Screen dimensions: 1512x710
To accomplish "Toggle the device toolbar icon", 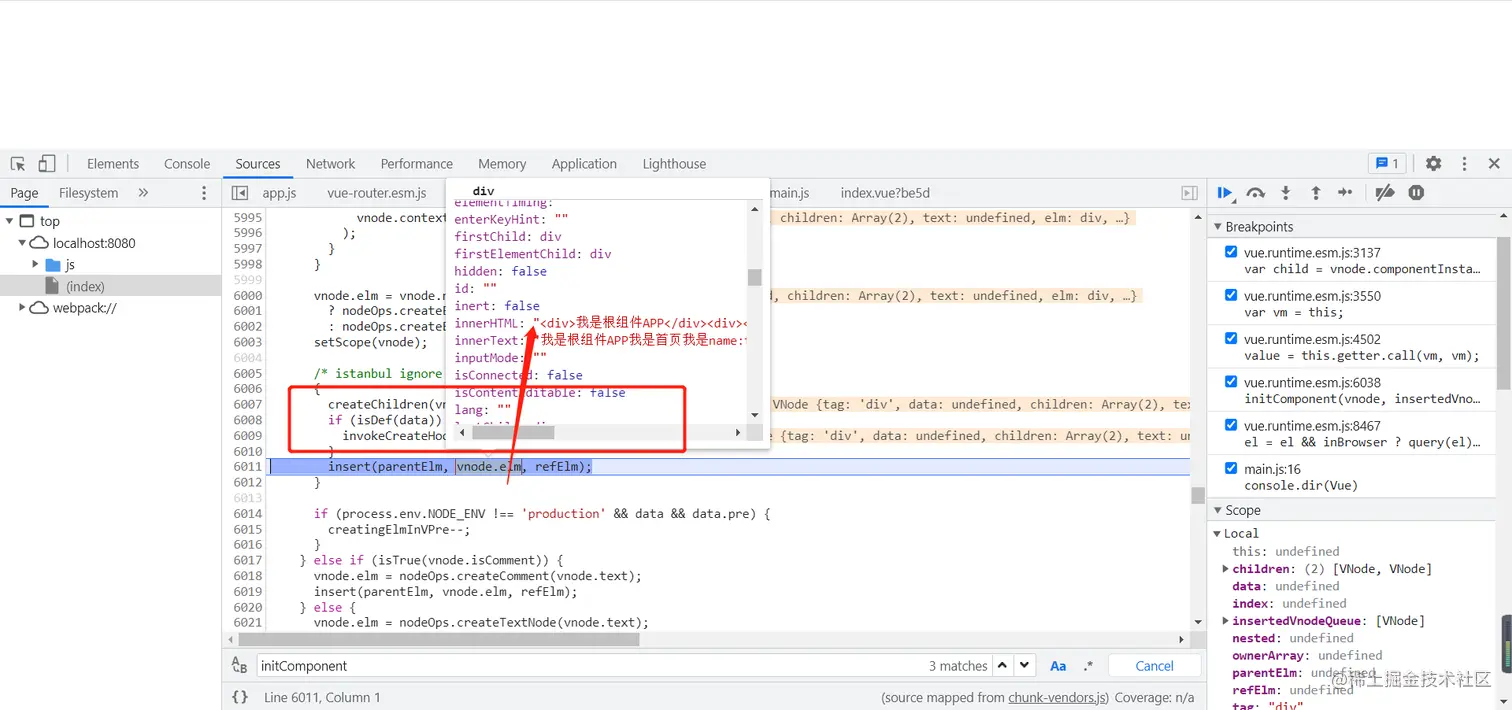I will pyautogui.click(x=47, y=164).
